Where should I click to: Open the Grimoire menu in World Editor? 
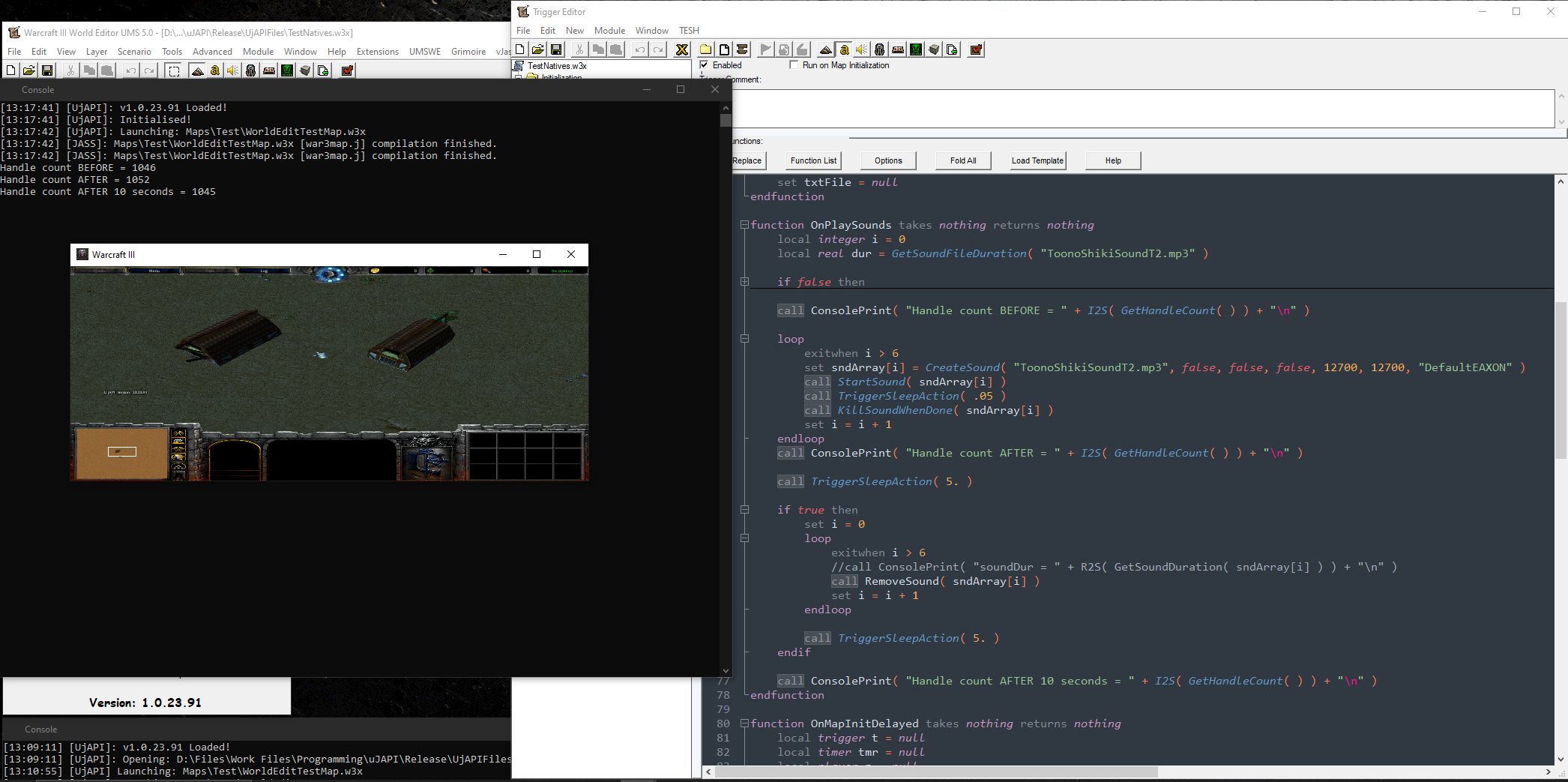point(468,52)
